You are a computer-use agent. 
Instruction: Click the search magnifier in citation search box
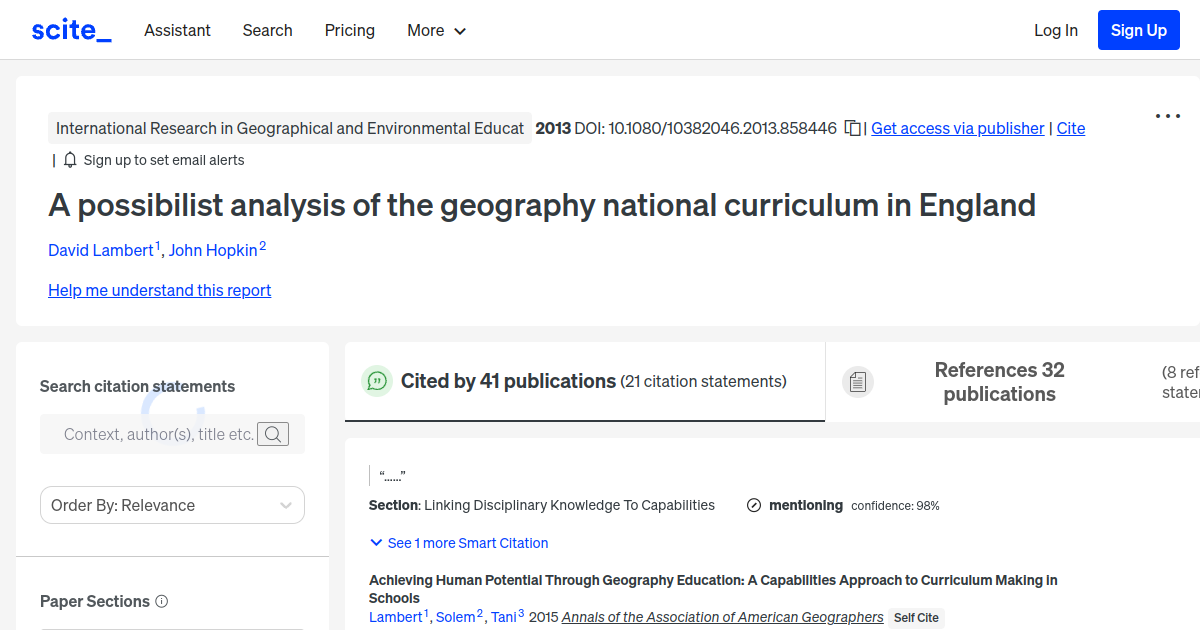273,434
